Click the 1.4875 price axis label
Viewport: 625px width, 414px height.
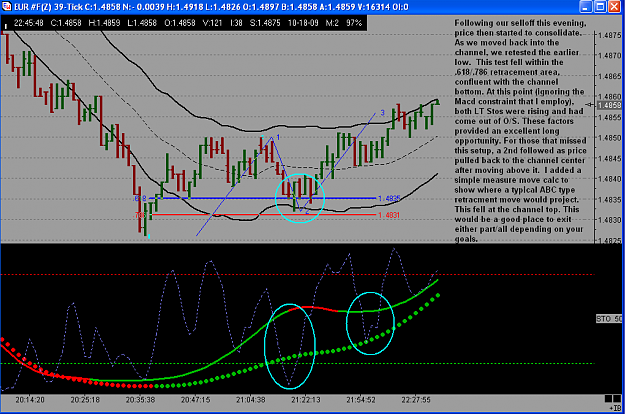click(610, 35)
